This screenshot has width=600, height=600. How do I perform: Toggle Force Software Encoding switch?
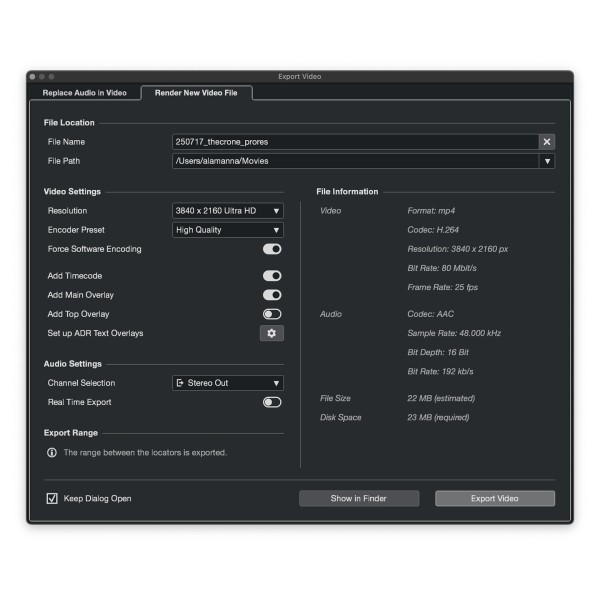point(272,249)
